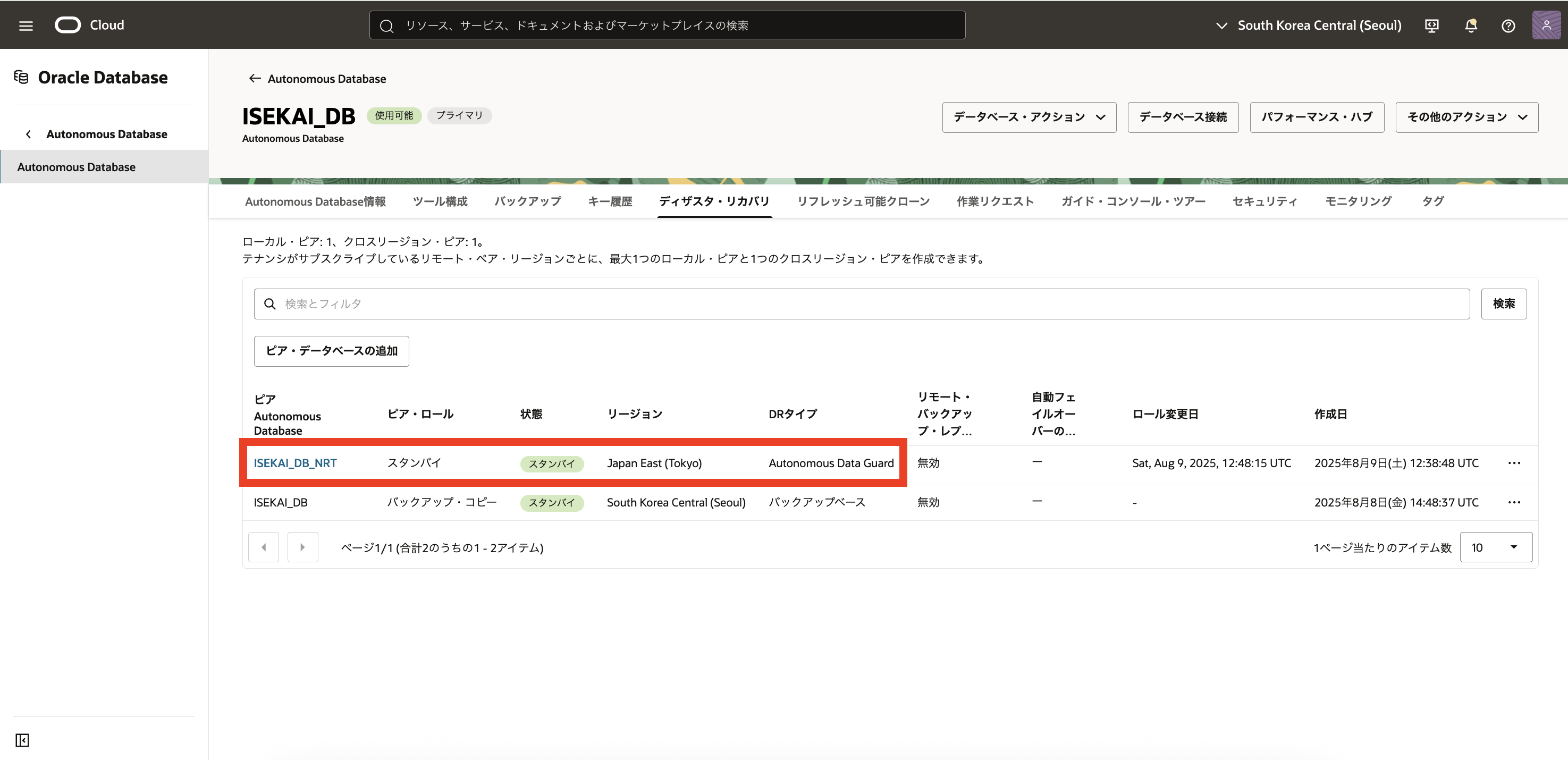
Task: Collapse the sidebar with the bottom-left icon
Action: coord(21,740)
